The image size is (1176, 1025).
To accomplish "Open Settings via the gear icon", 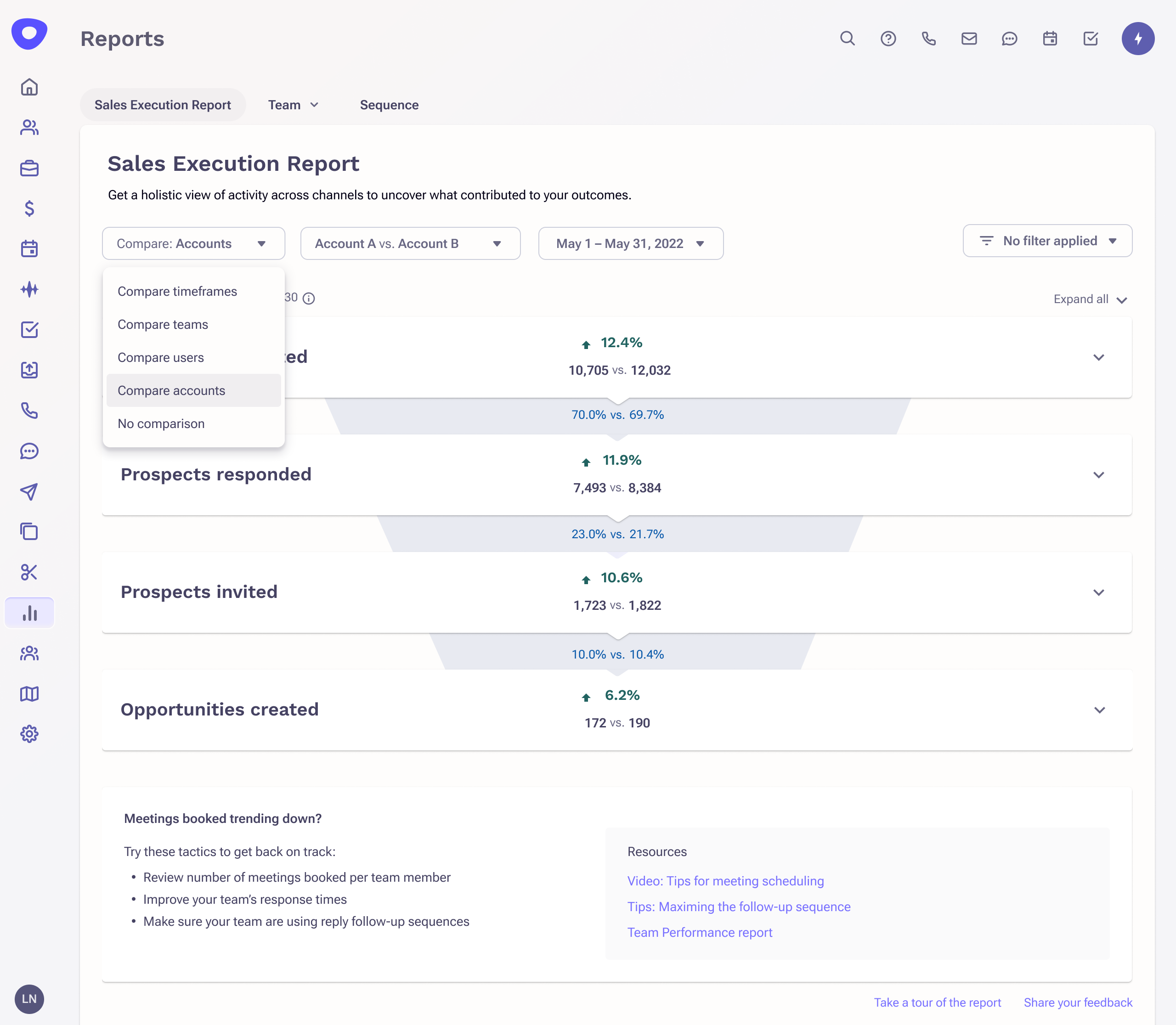I will click(x=29, y=734).
